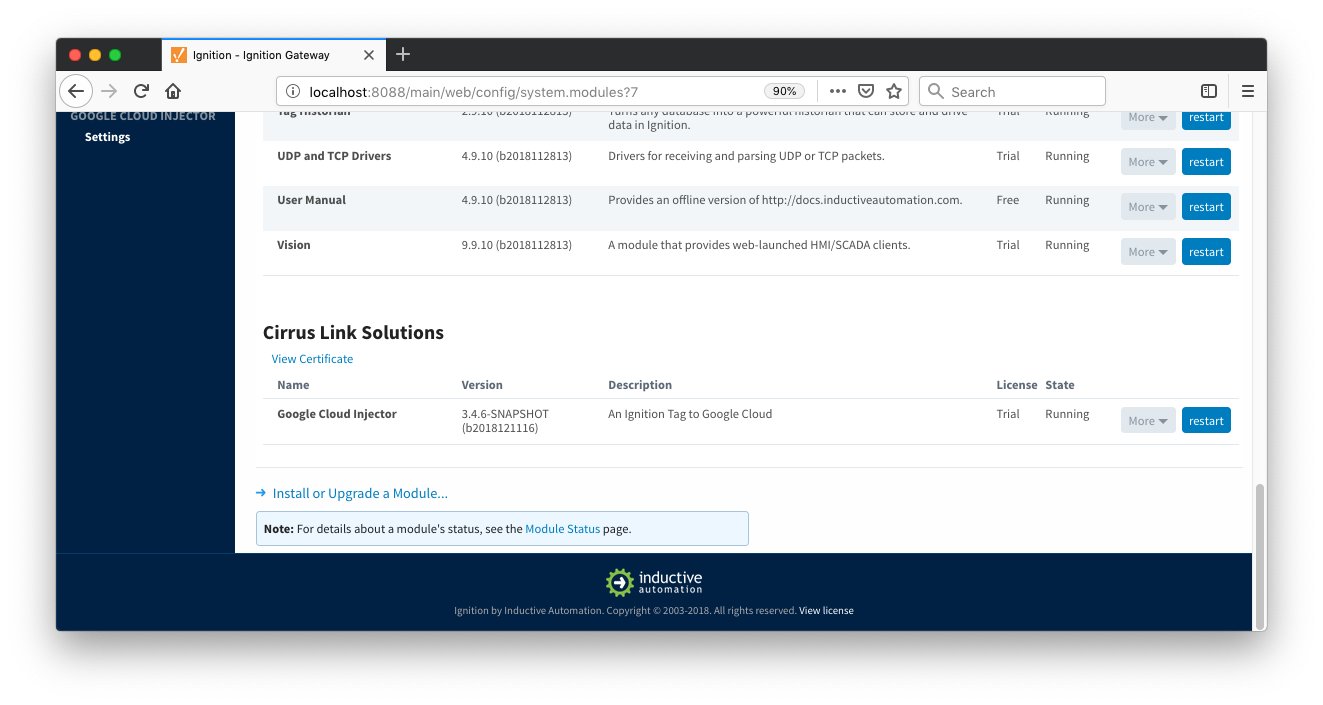Image resolution: width=1323 pixels, height=705 pixels.
Task: Expand More dropdown for Vision module
Action: pyautogui.click(x=1148, y=252)
